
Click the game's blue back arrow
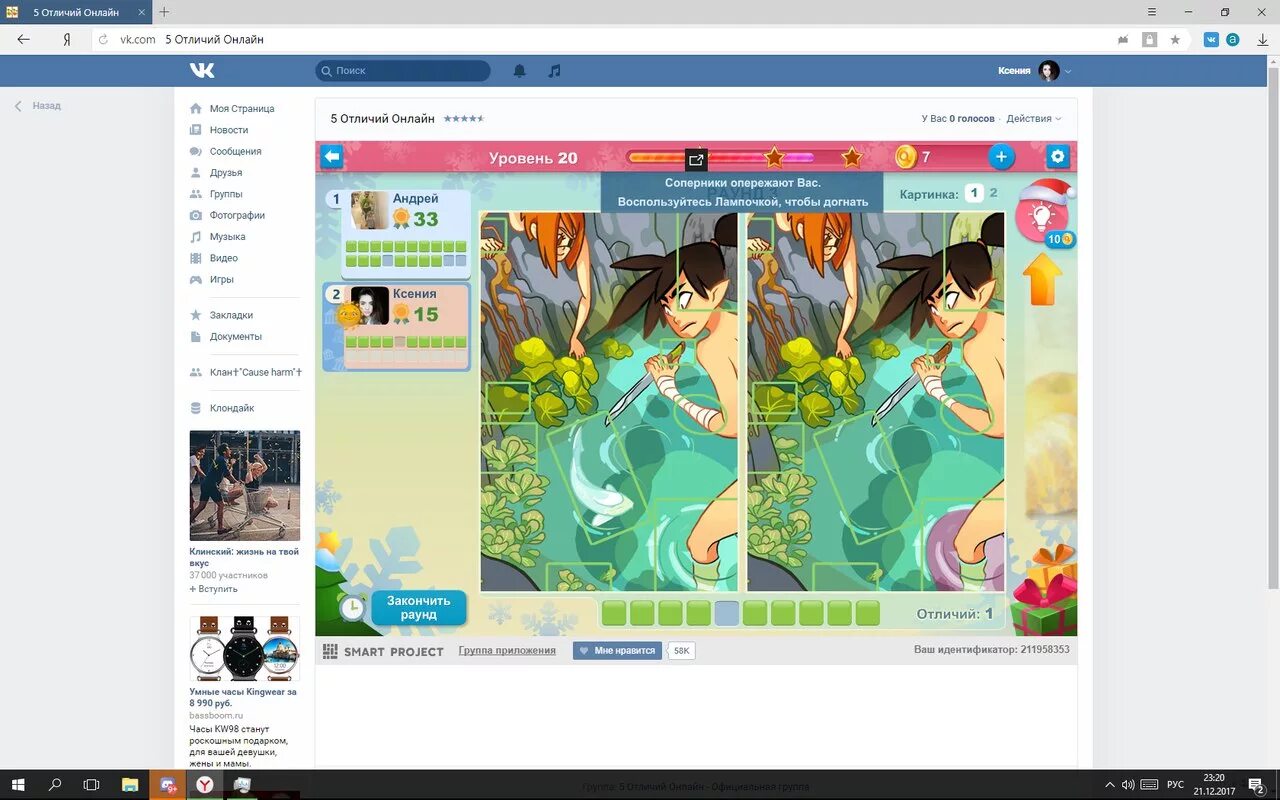pyautogui.click(x=332, y=157)
